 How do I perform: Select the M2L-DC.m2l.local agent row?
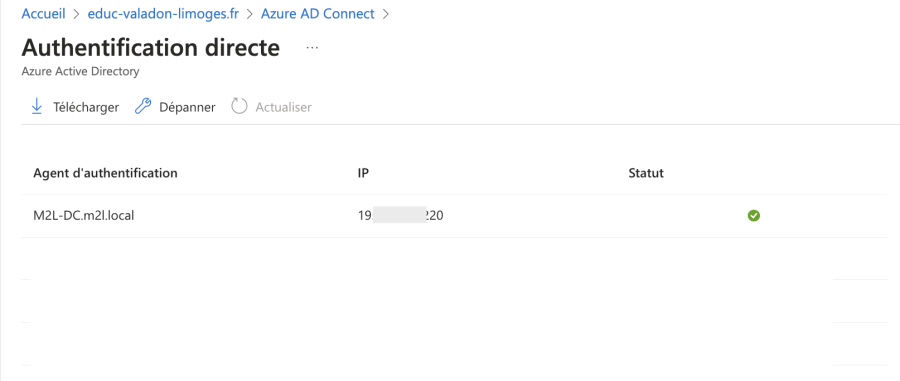coord(455,216)
